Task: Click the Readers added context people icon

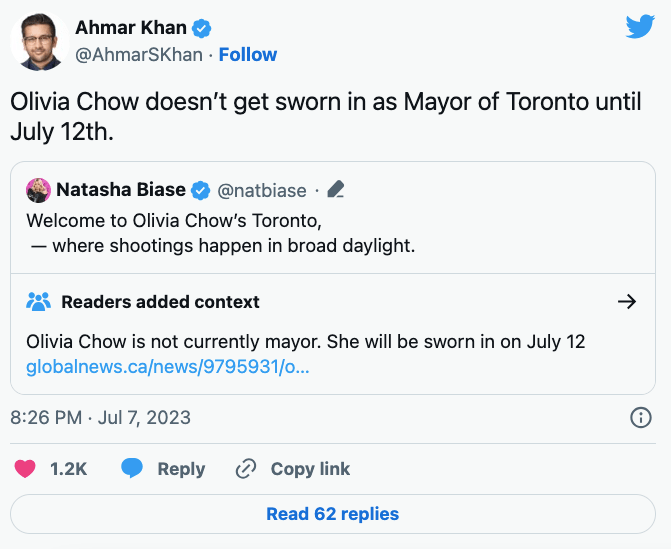Action: tap(39, 302)
